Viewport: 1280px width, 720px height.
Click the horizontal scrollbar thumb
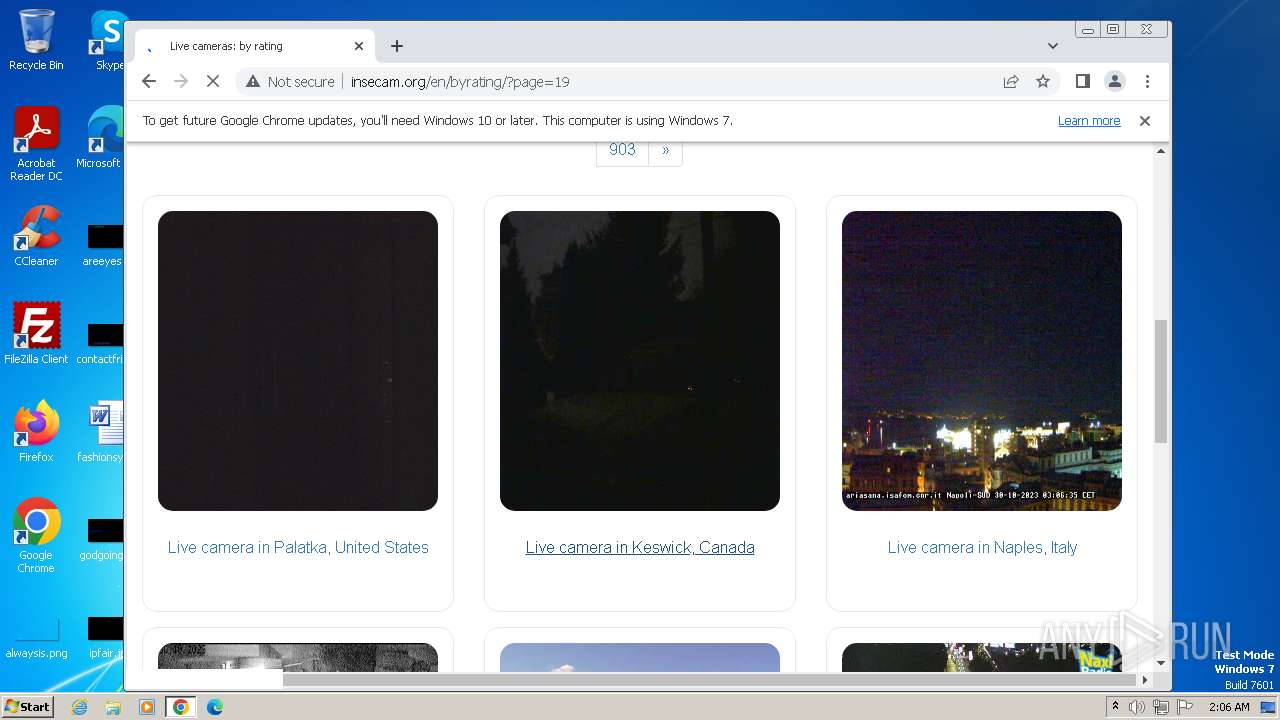pos(709,680)
